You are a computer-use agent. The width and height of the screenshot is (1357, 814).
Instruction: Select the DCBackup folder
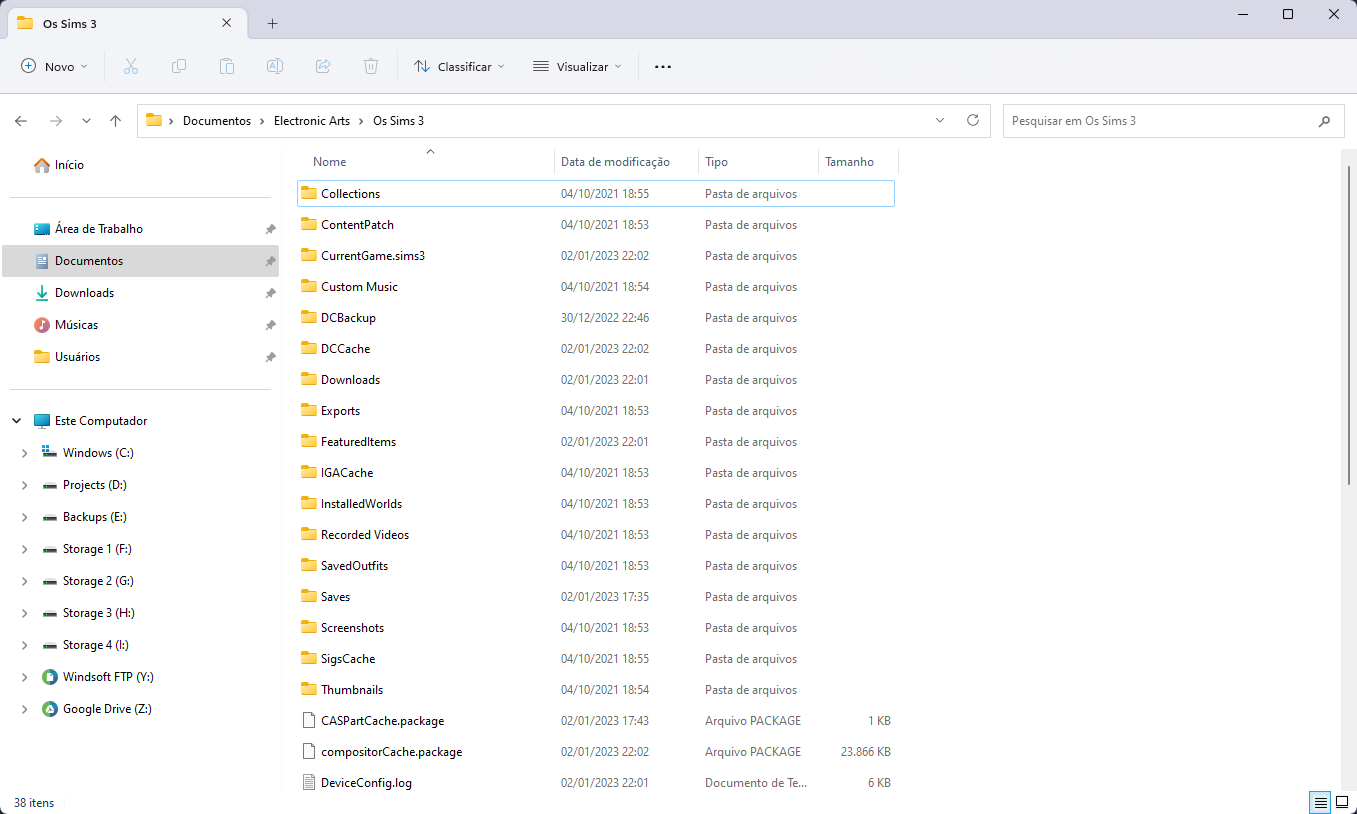coord(596,318)
